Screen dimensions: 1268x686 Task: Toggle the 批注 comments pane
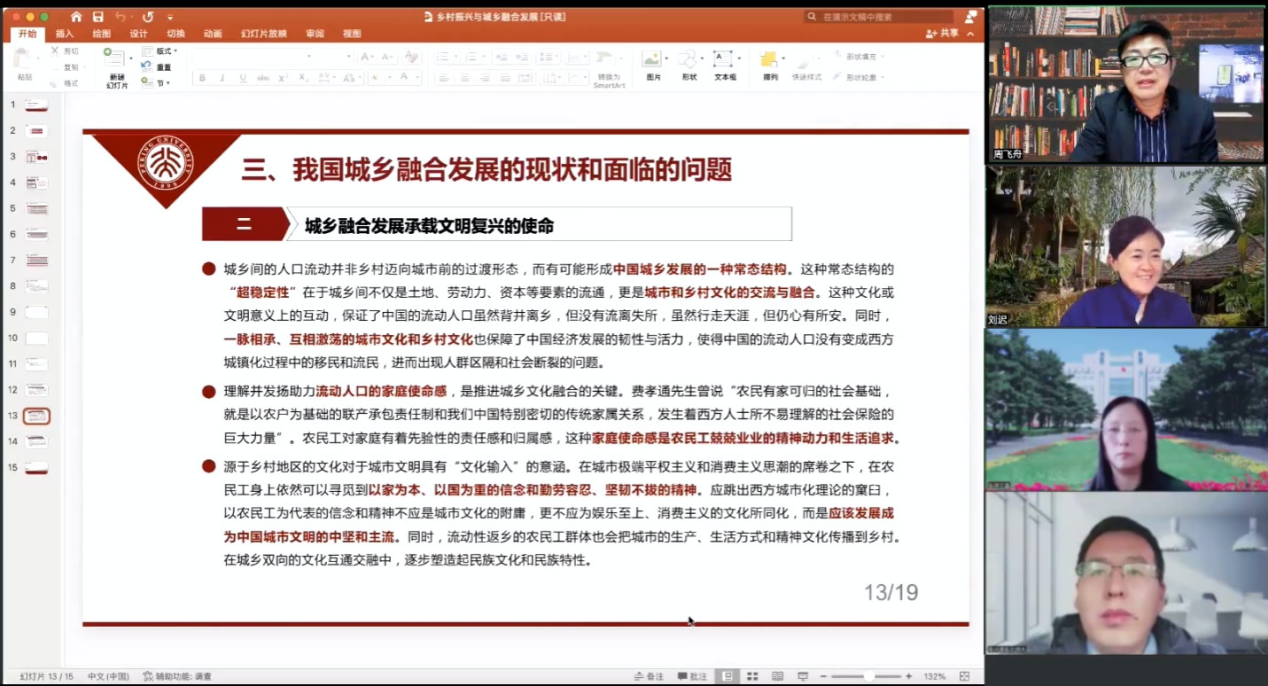pos(692,676)
